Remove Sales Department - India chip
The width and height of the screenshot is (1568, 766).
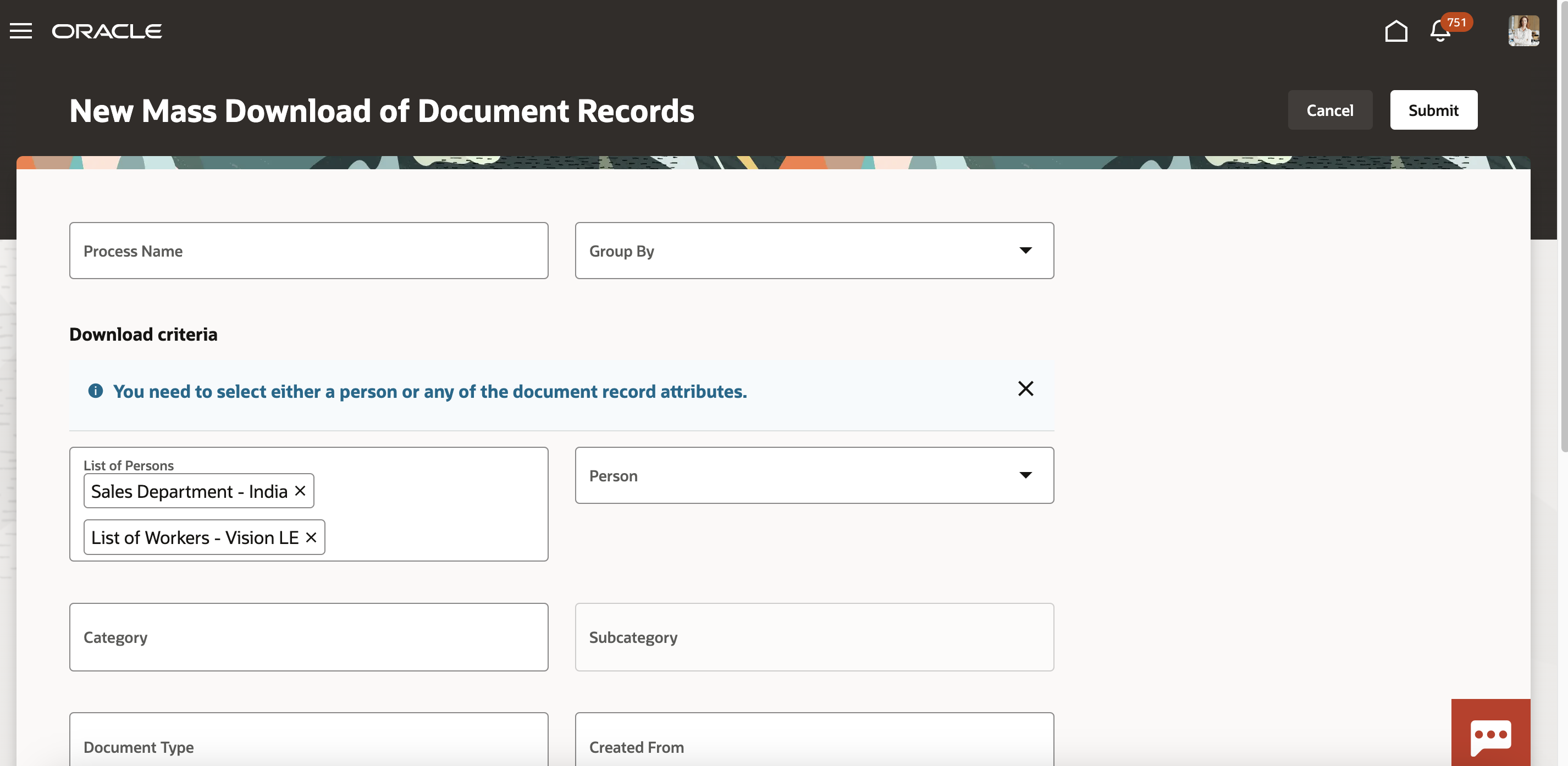tap(300, 491)
